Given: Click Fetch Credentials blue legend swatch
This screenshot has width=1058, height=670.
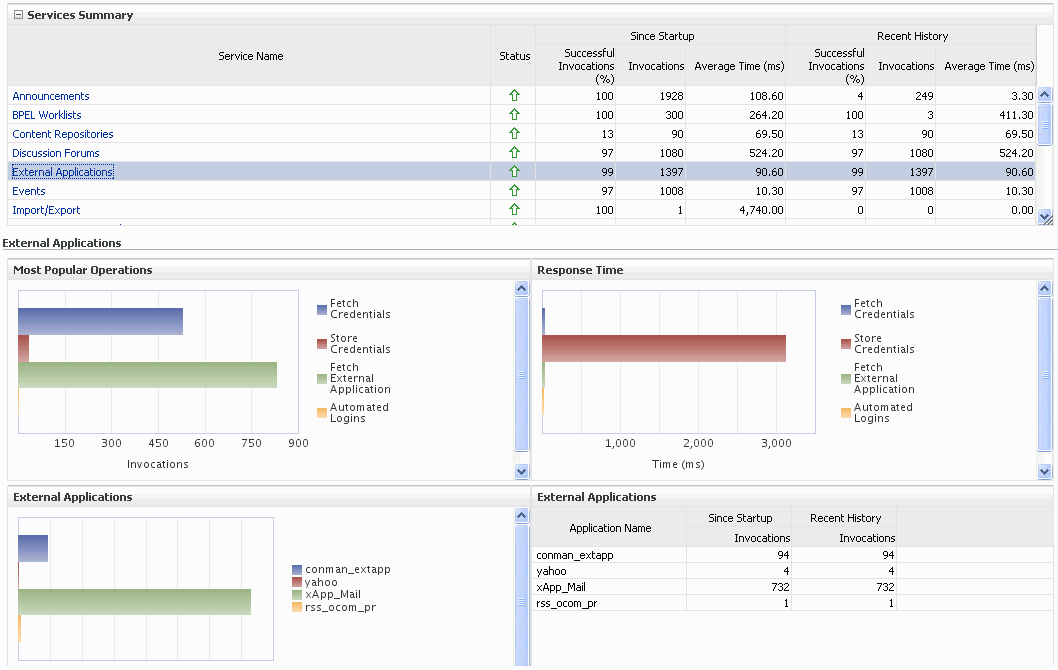Looking at the screenshot, I should tap(322, 310).
